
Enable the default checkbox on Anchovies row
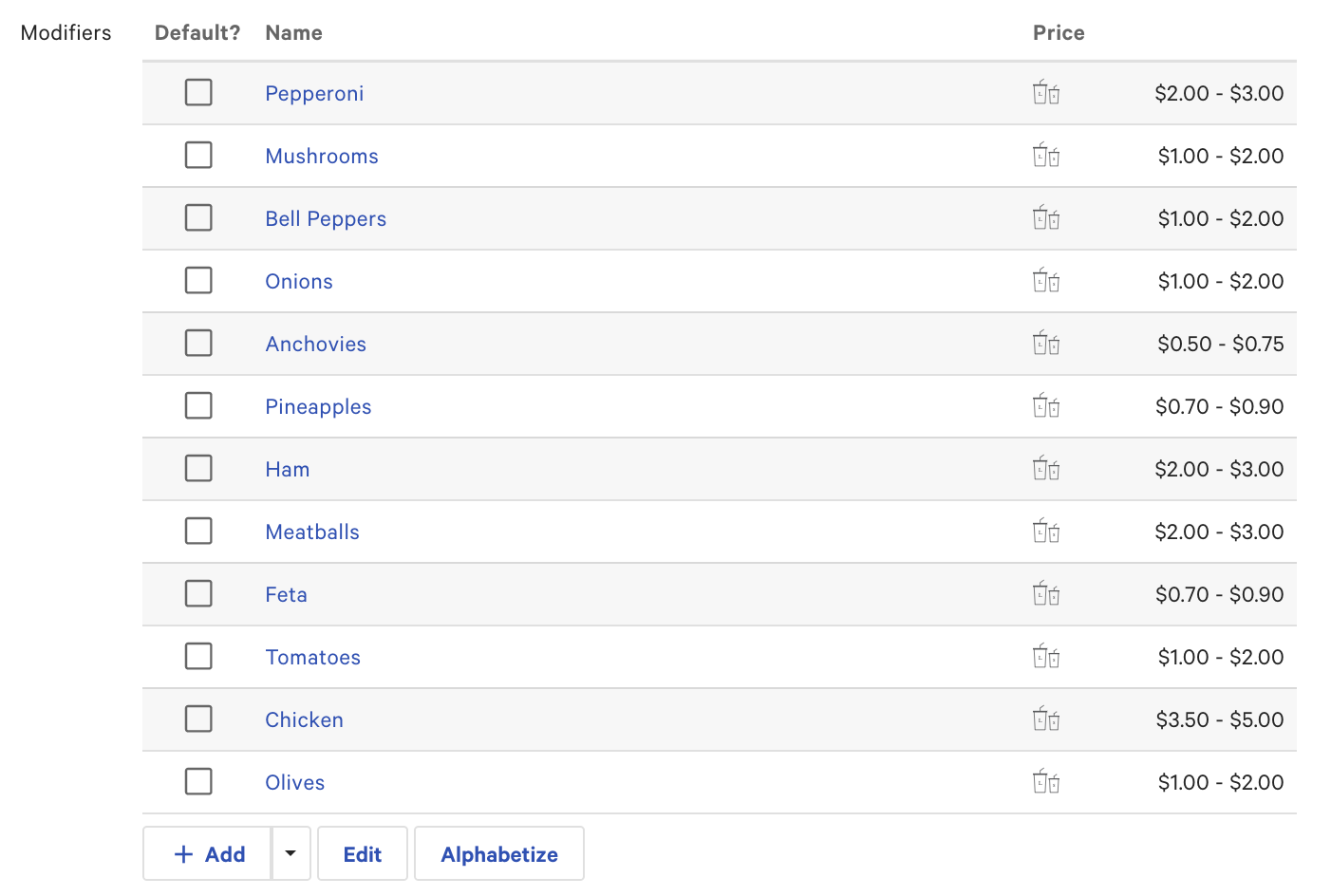[x=198, y=343]
